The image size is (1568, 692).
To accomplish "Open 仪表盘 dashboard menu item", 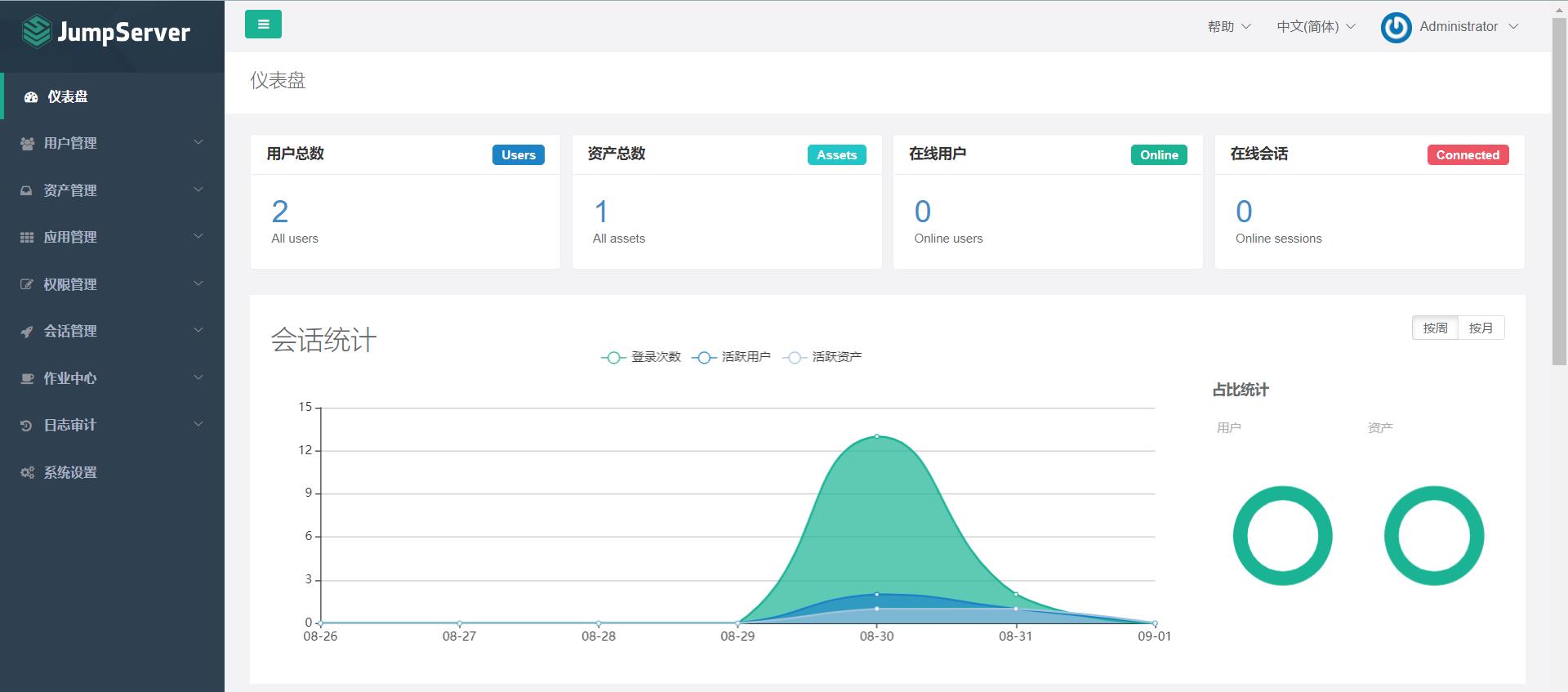I will (x=112, y=96).
